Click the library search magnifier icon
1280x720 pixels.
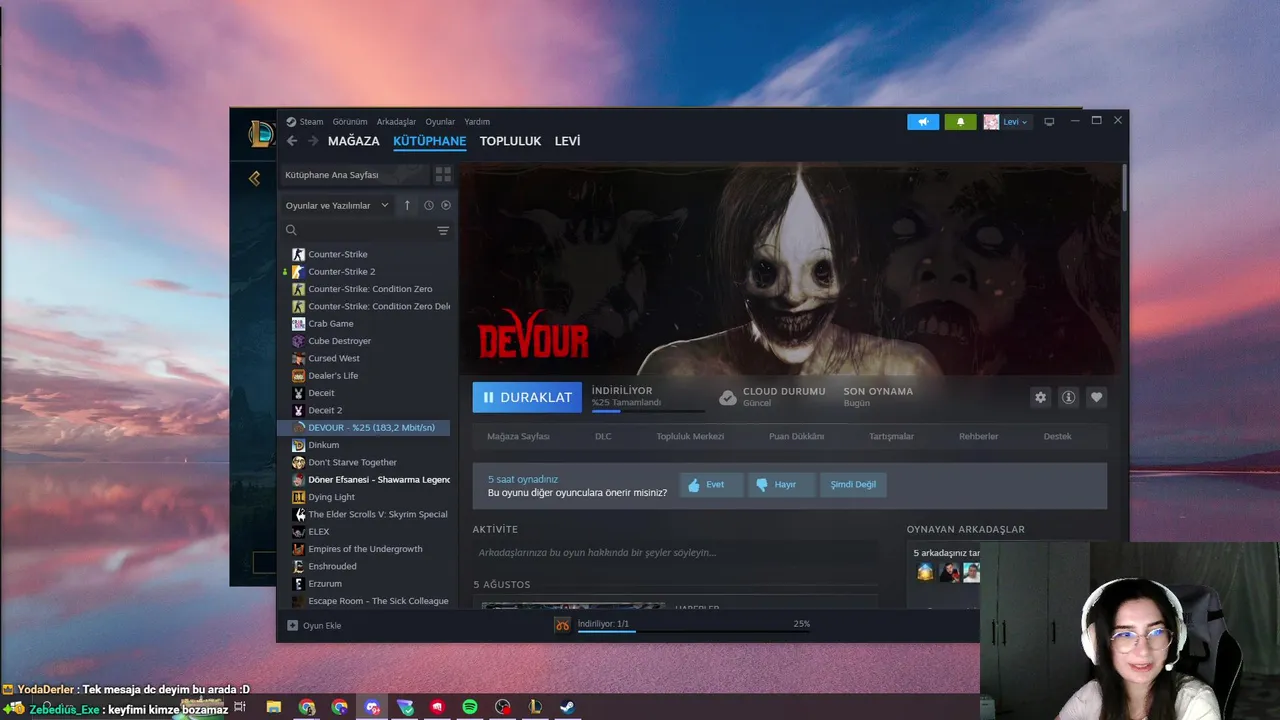pos(291,230)
